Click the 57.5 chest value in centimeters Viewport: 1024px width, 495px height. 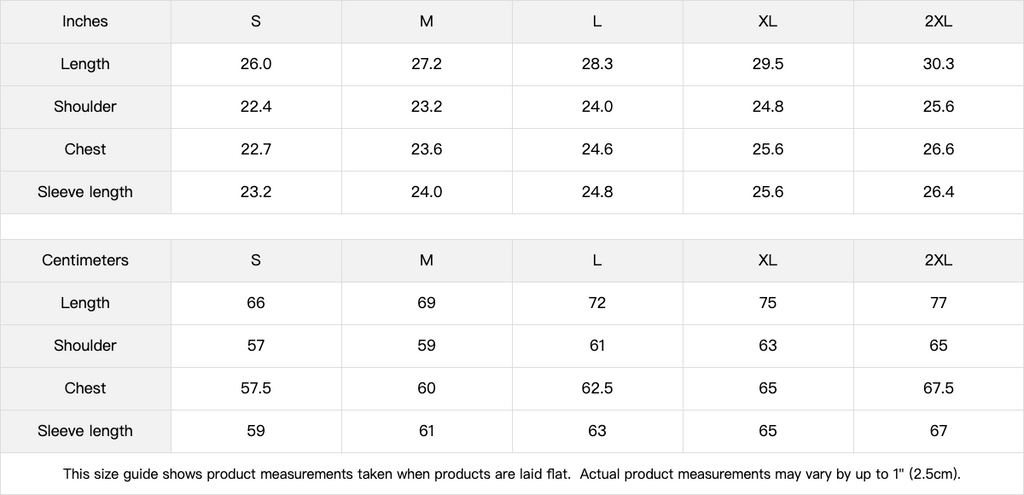coord(256,388)
